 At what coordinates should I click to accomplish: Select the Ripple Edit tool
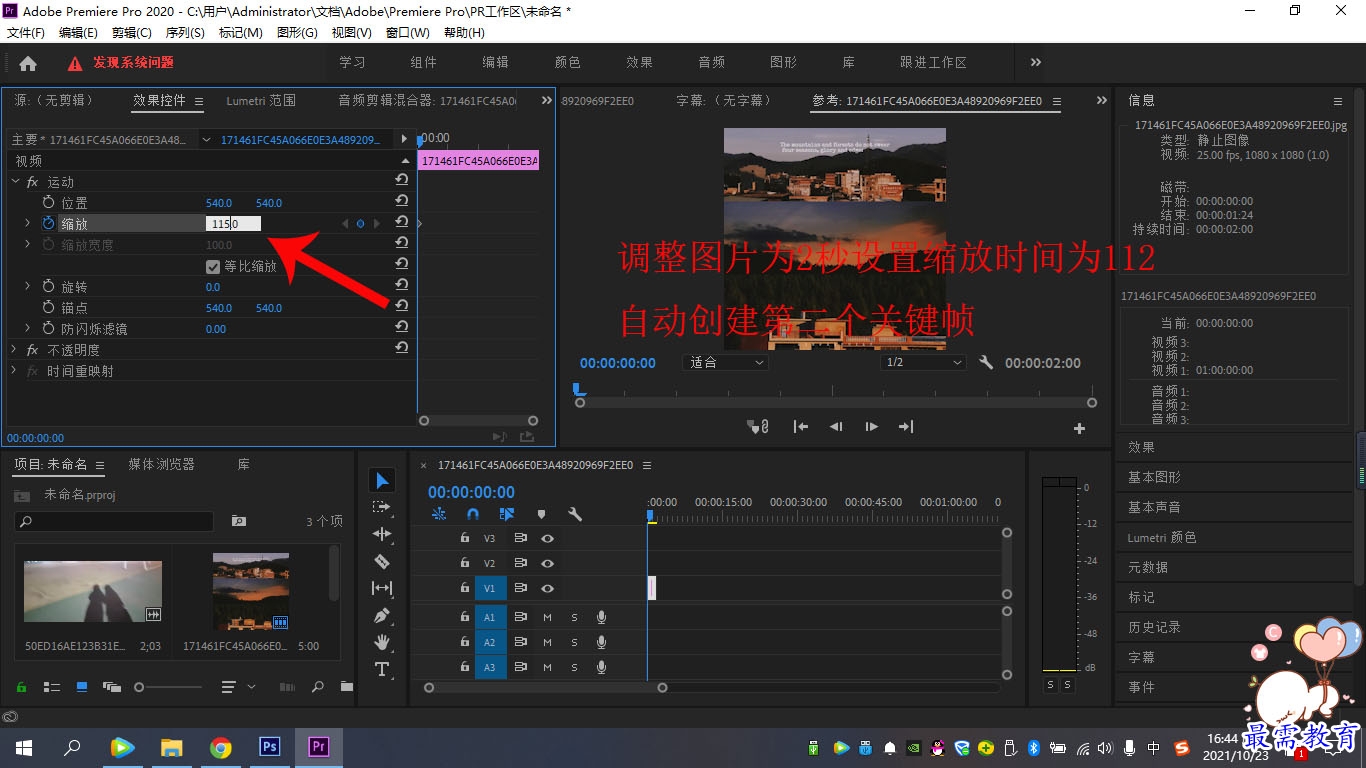382,534
